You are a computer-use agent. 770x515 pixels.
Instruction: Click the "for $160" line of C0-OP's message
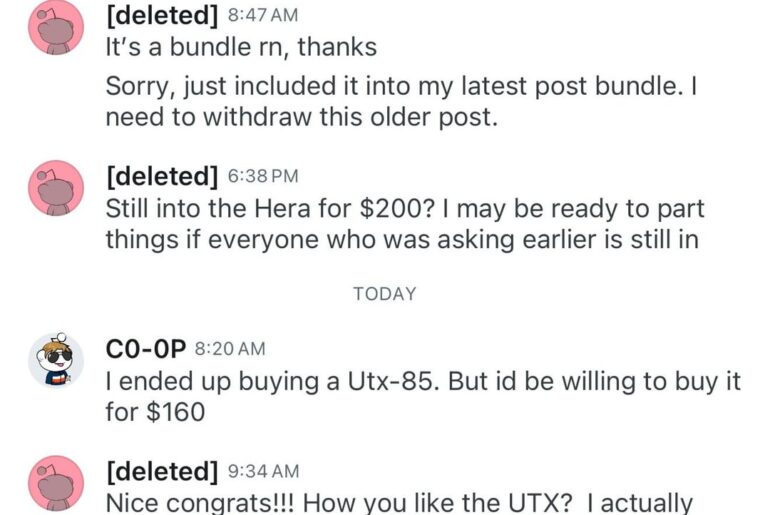(x=155, y=411)
